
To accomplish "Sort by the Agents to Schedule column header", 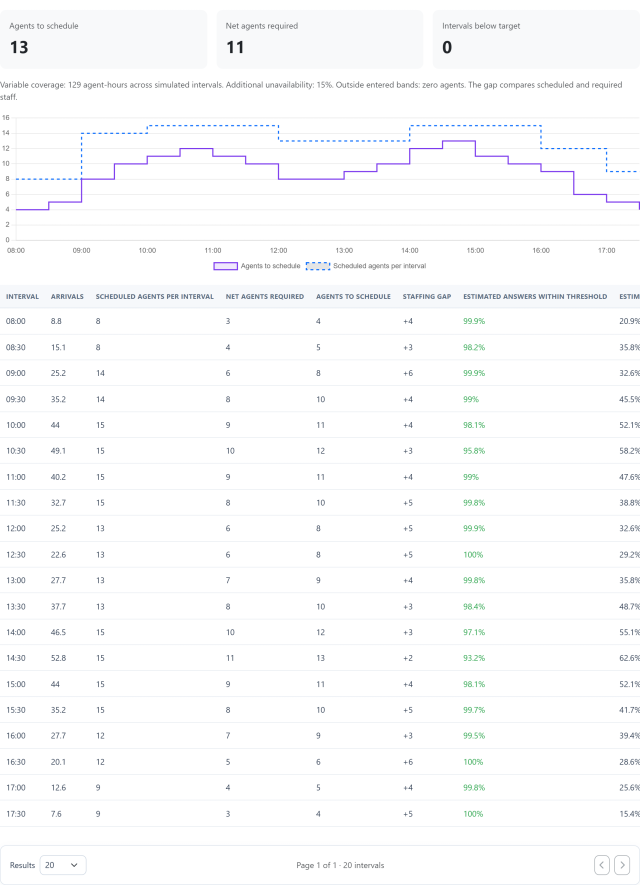I will (353, 296).
